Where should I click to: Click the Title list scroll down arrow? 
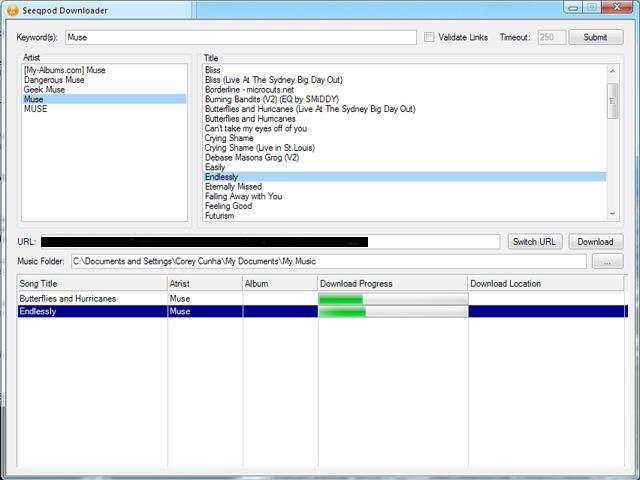click(612, 214)
